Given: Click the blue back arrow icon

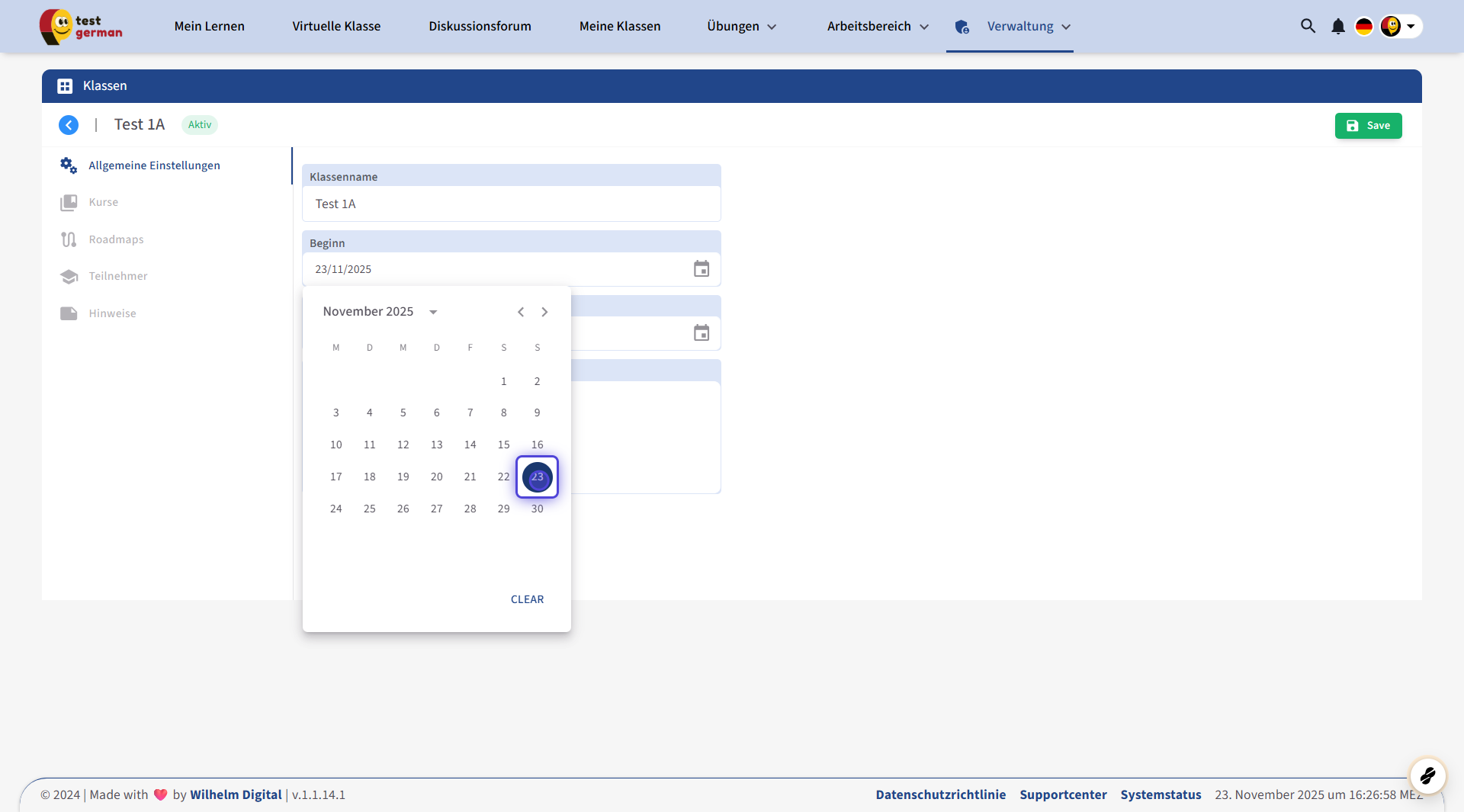Looking at the screenshot, I should tap(69, 125).
